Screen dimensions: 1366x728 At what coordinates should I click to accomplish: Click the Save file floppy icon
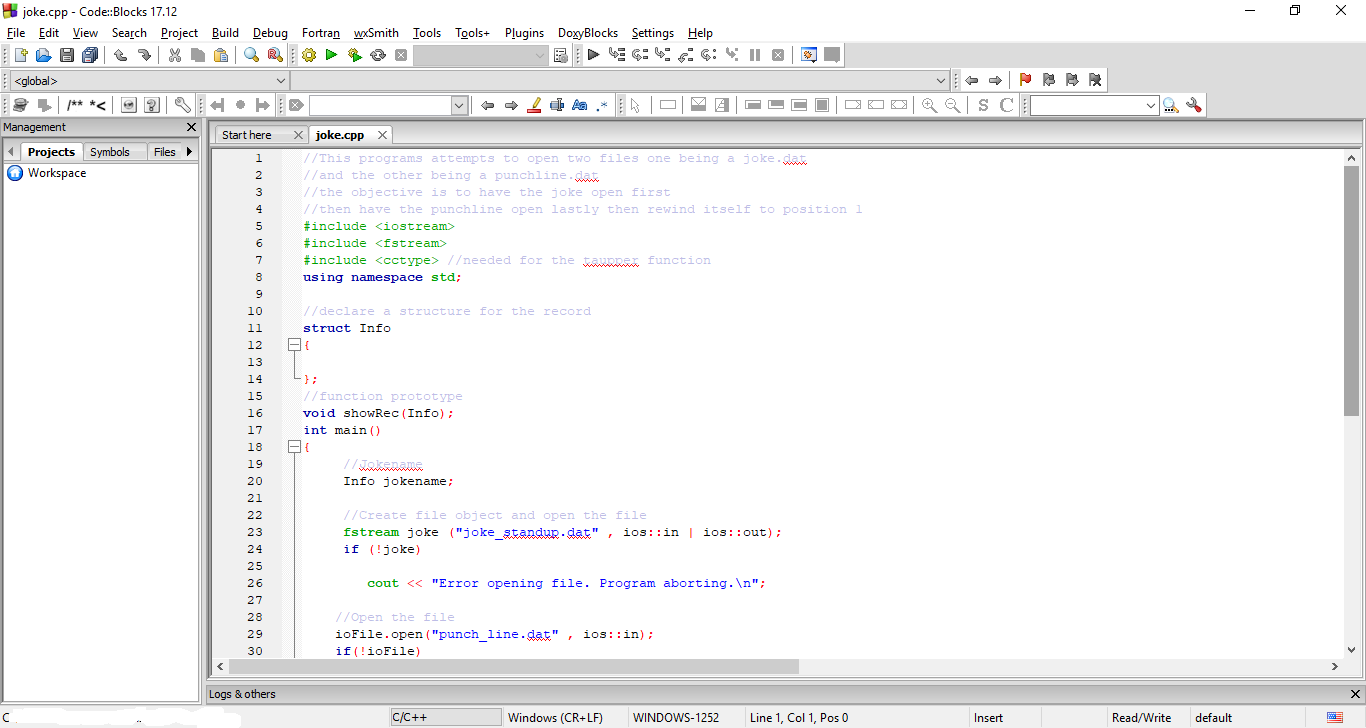coord(67,55)
